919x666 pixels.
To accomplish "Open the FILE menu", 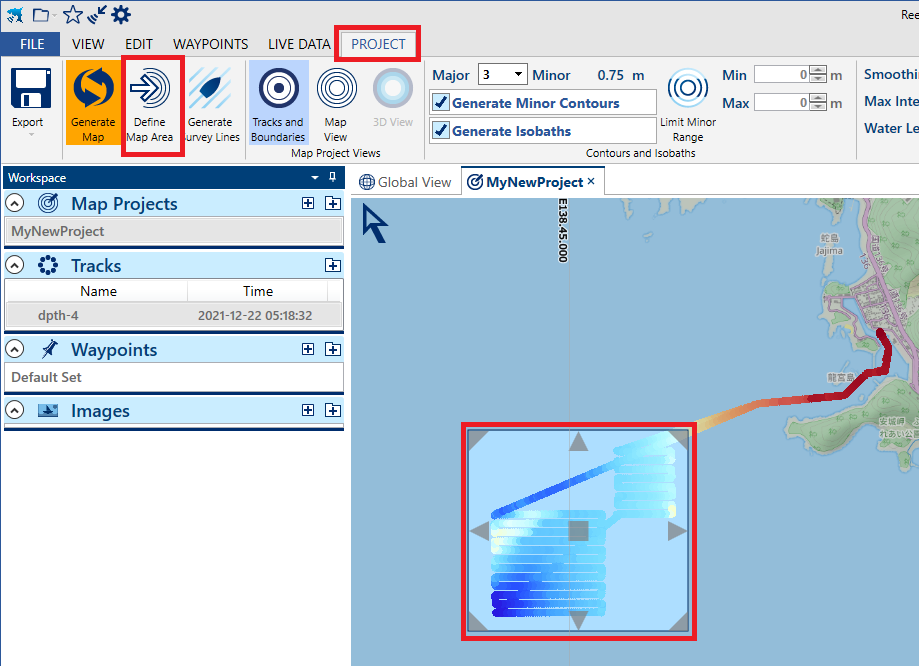I will click(31, 44).
